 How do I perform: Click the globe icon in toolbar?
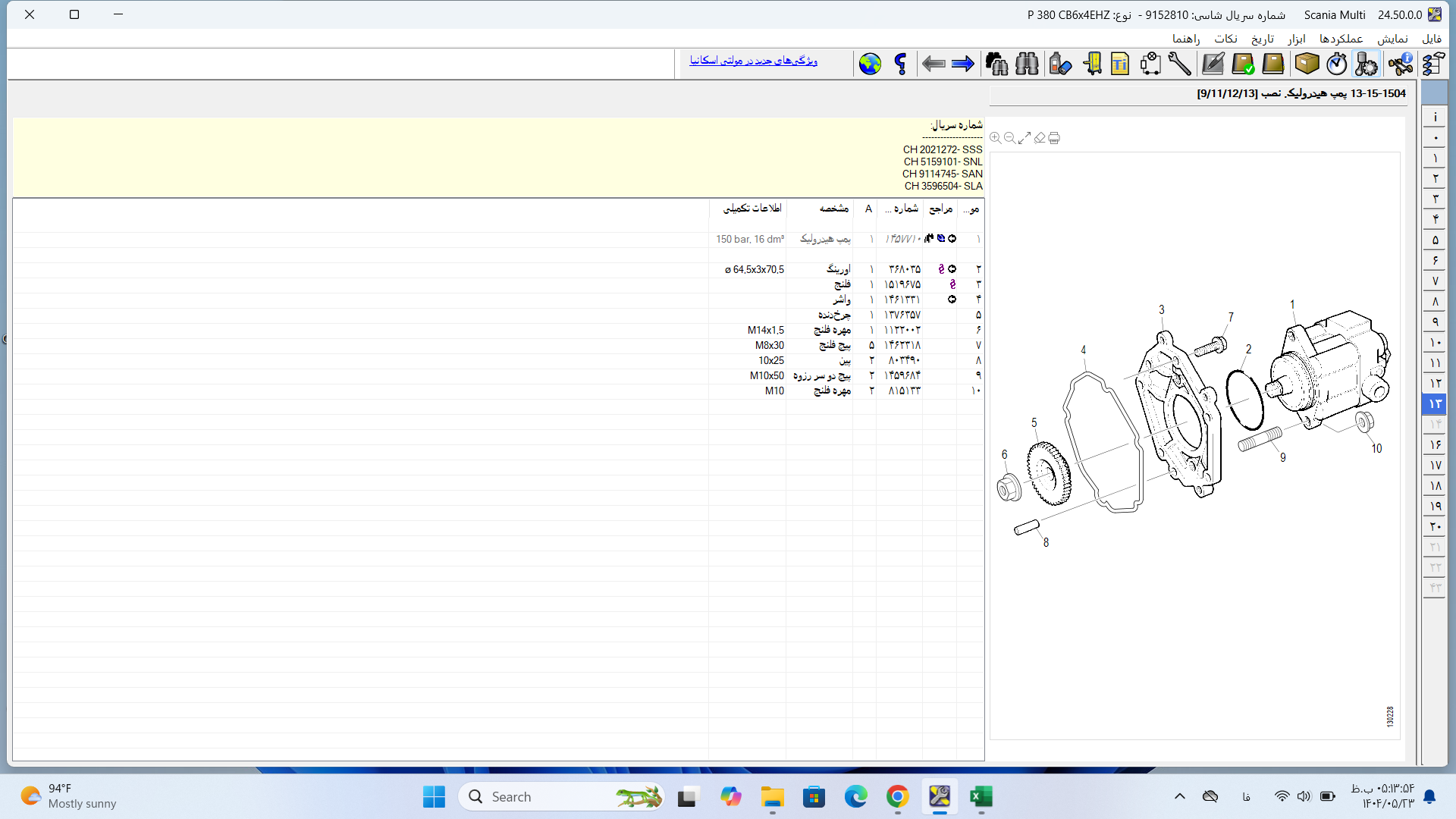(x=870, y=64)
